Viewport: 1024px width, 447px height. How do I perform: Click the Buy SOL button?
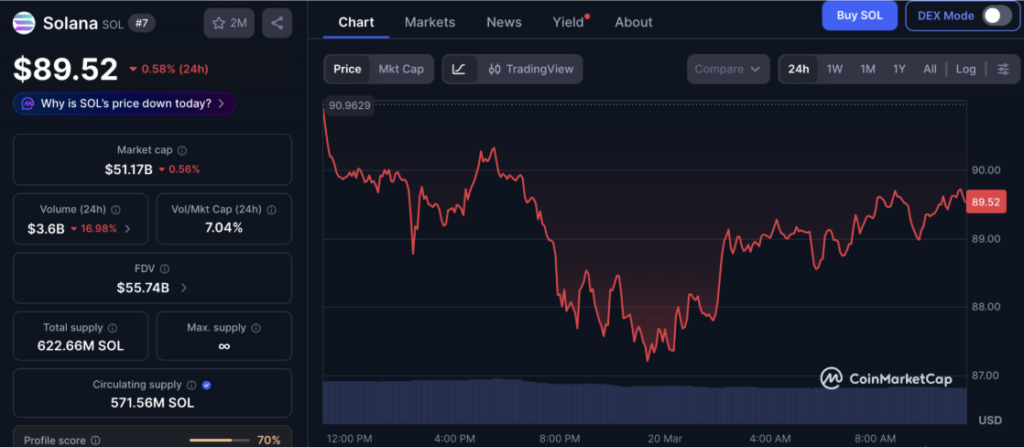click(858, 16)
